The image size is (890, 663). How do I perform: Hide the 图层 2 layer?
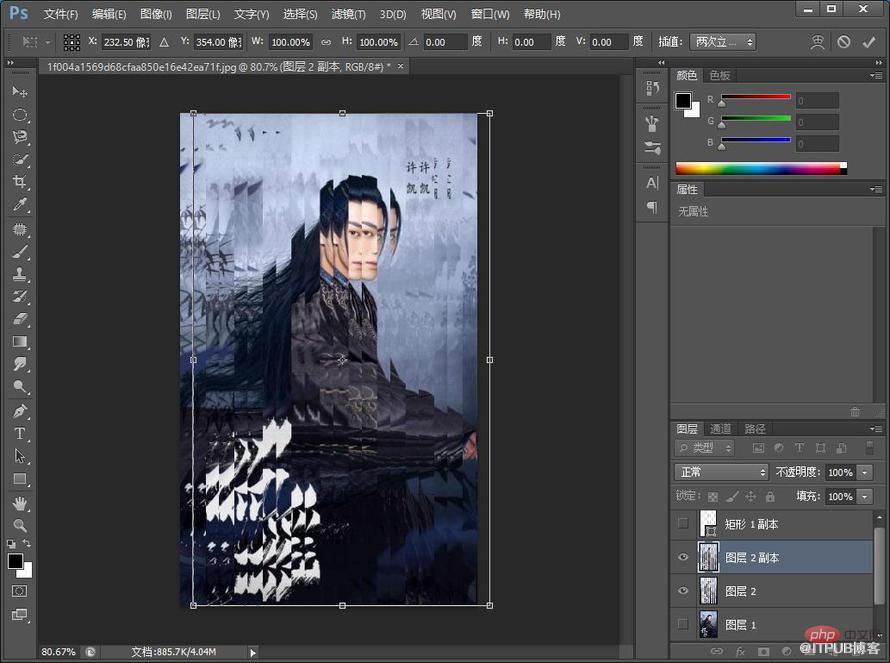pos(683,590)
